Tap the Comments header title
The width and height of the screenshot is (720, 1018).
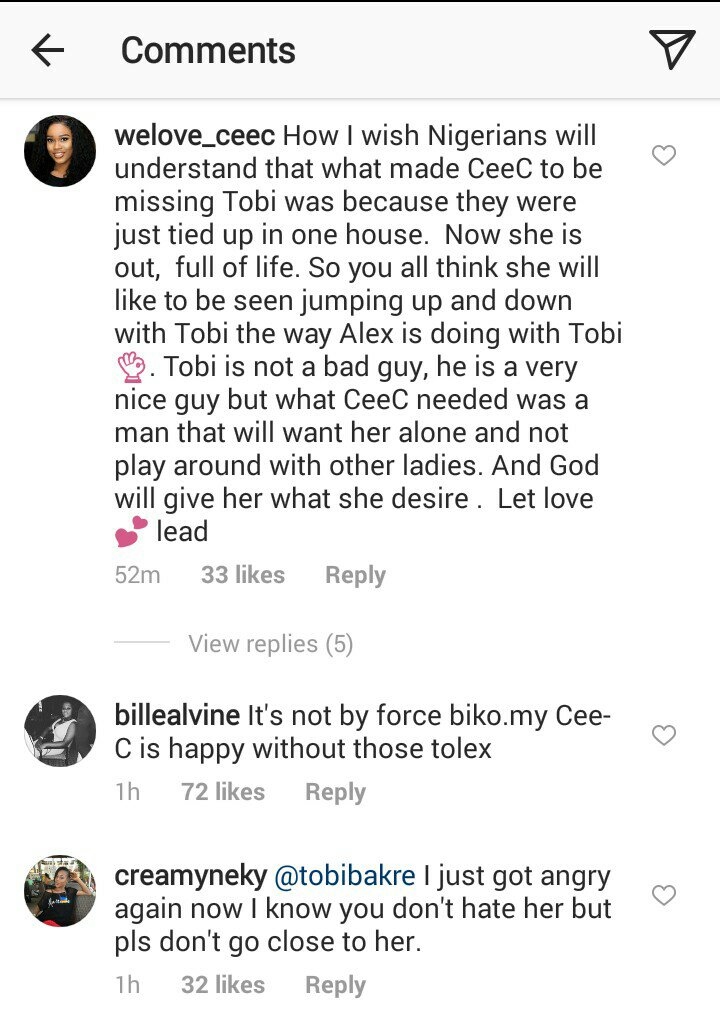tap(208, 50)
